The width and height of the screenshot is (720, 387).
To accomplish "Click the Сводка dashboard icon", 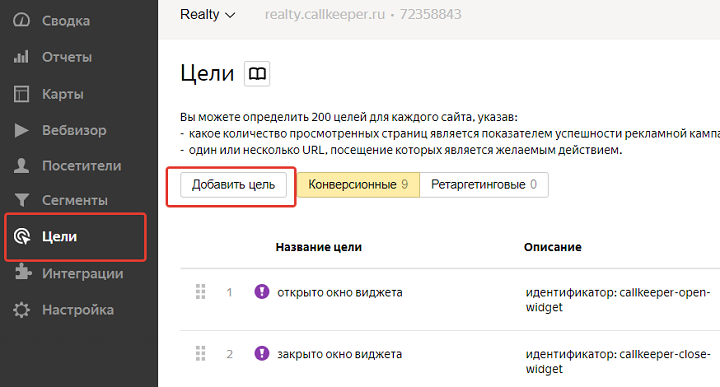I will click(x=21, y=20).
